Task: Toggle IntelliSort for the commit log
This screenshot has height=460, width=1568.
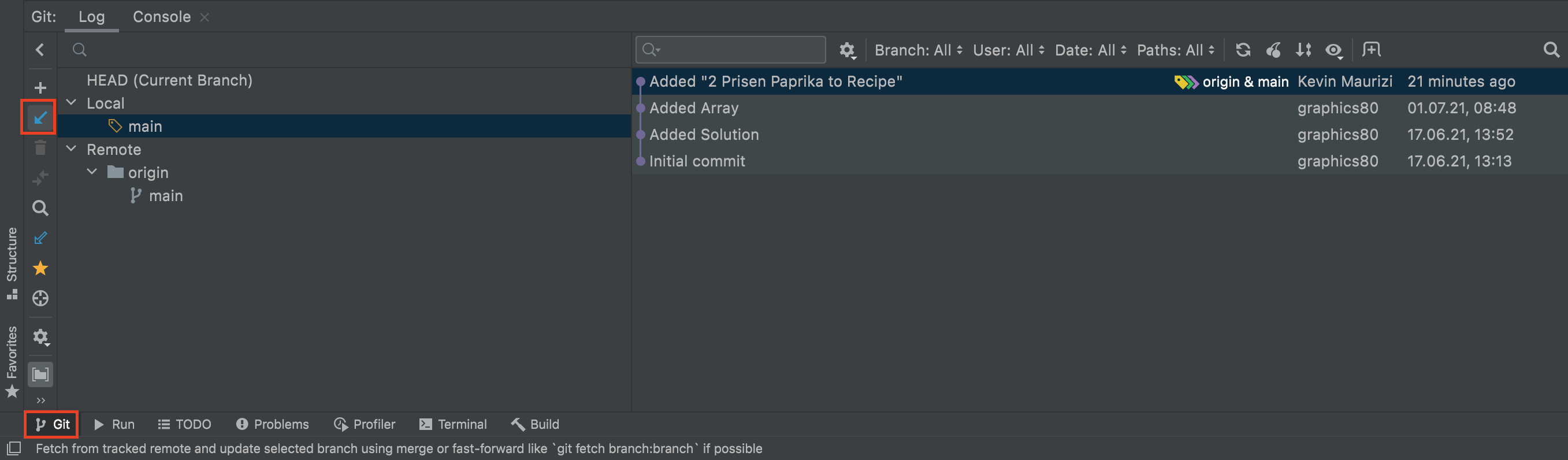Action: [1303, 50]
